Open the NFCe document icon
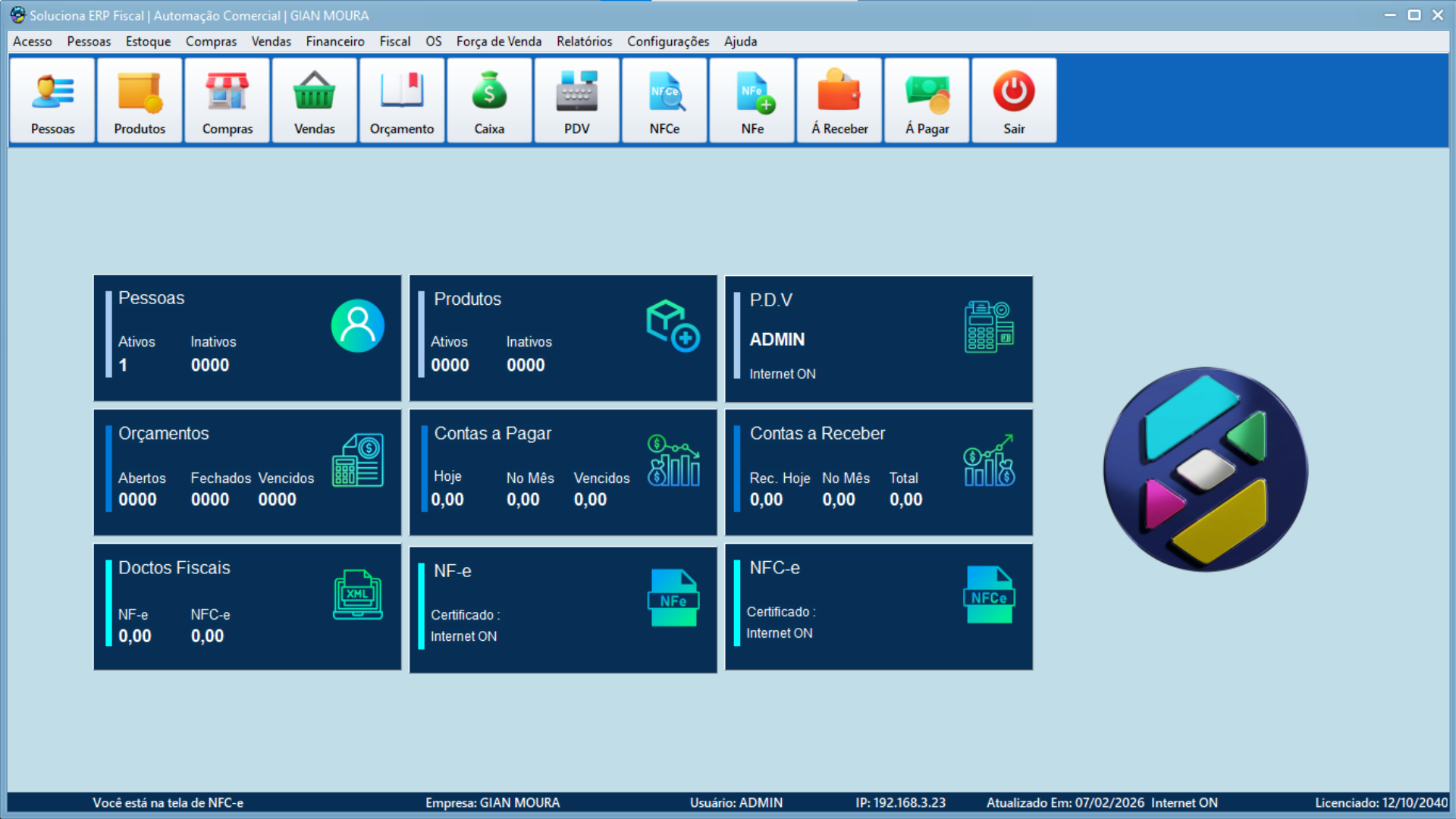This screenshot has height=819, width=1456. point(664,99)
